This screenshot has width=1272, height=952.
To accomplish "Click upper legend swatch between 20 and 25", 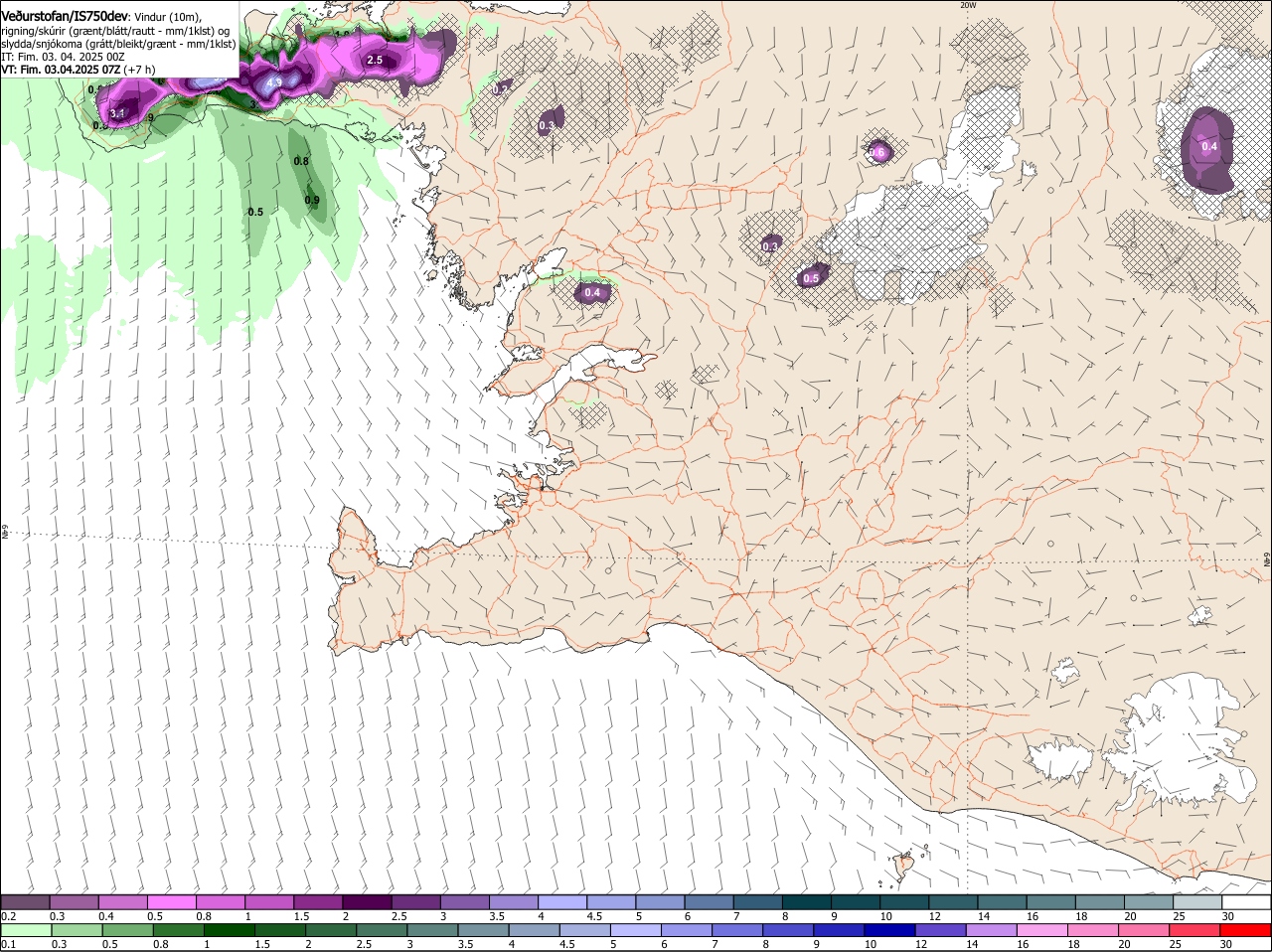I will pyautogui.click(x=1150, y=902).
